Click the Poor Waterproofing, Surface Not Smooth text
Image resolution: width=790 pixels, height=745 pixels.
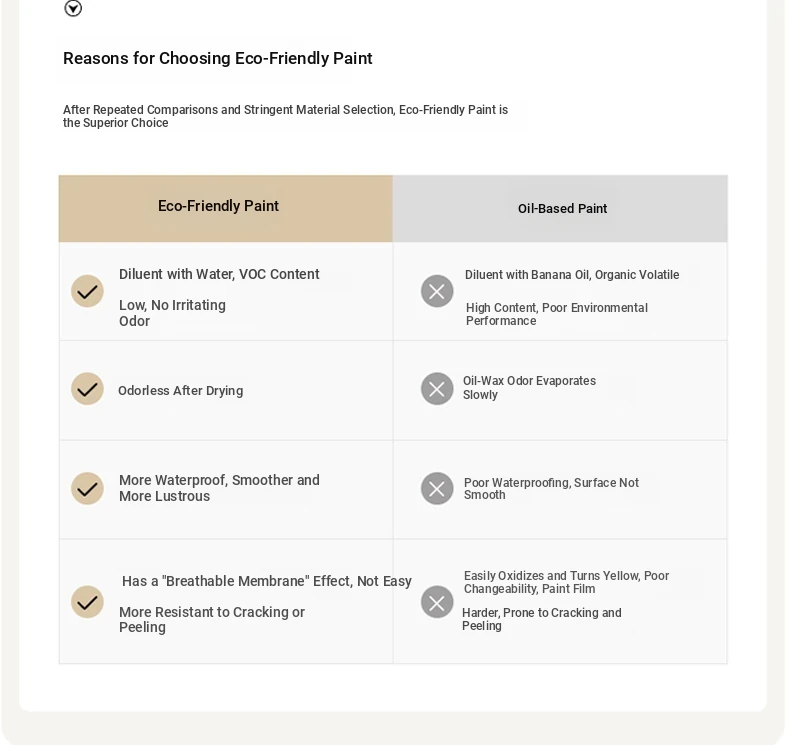(x=551, y=489)
